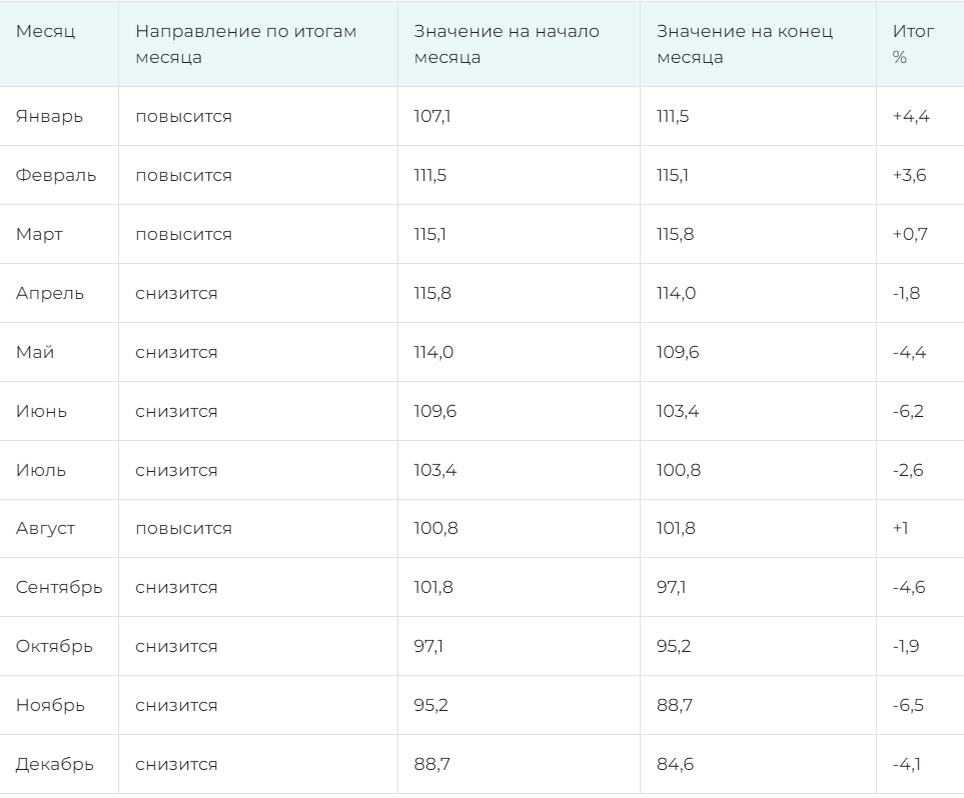Click the "Направление по итогам месяца" header
The image size is (964, 798).
[245, 44]
